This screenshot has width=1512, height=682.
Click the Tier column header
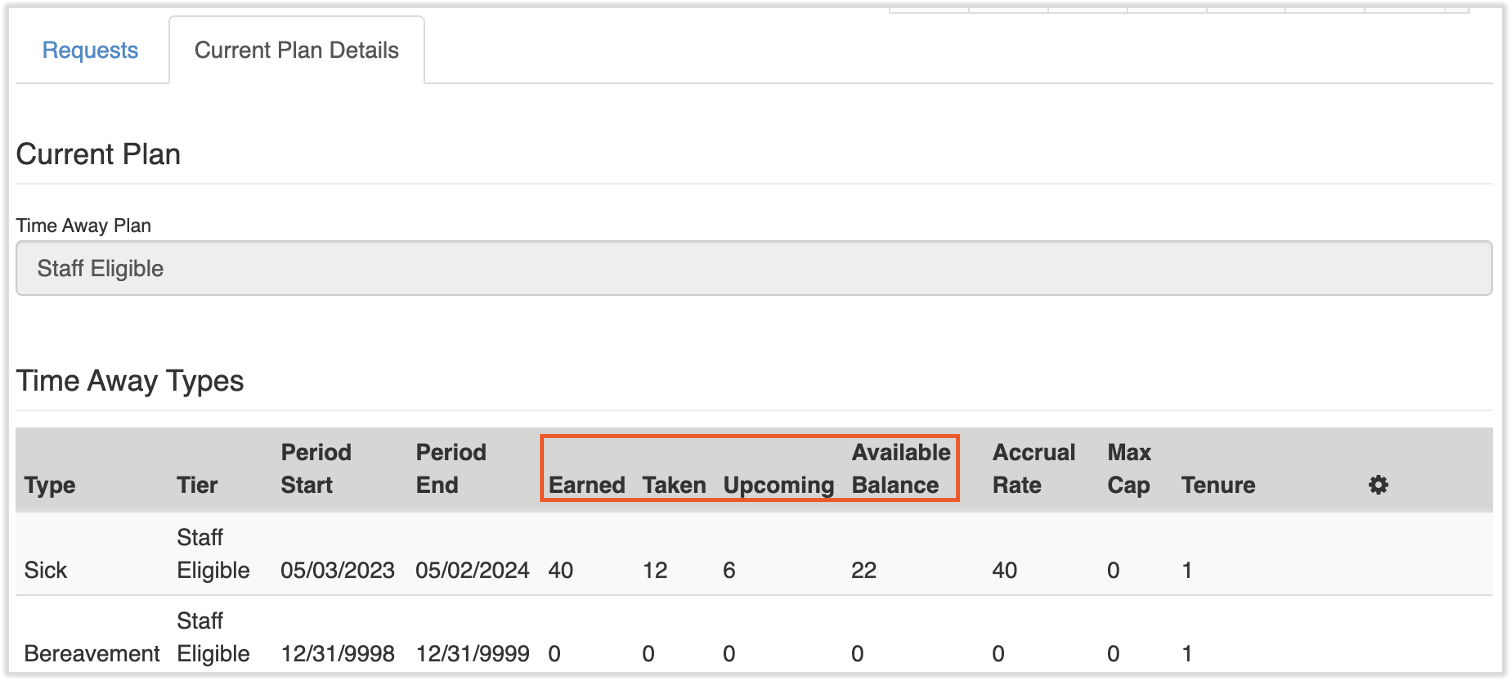197,486
